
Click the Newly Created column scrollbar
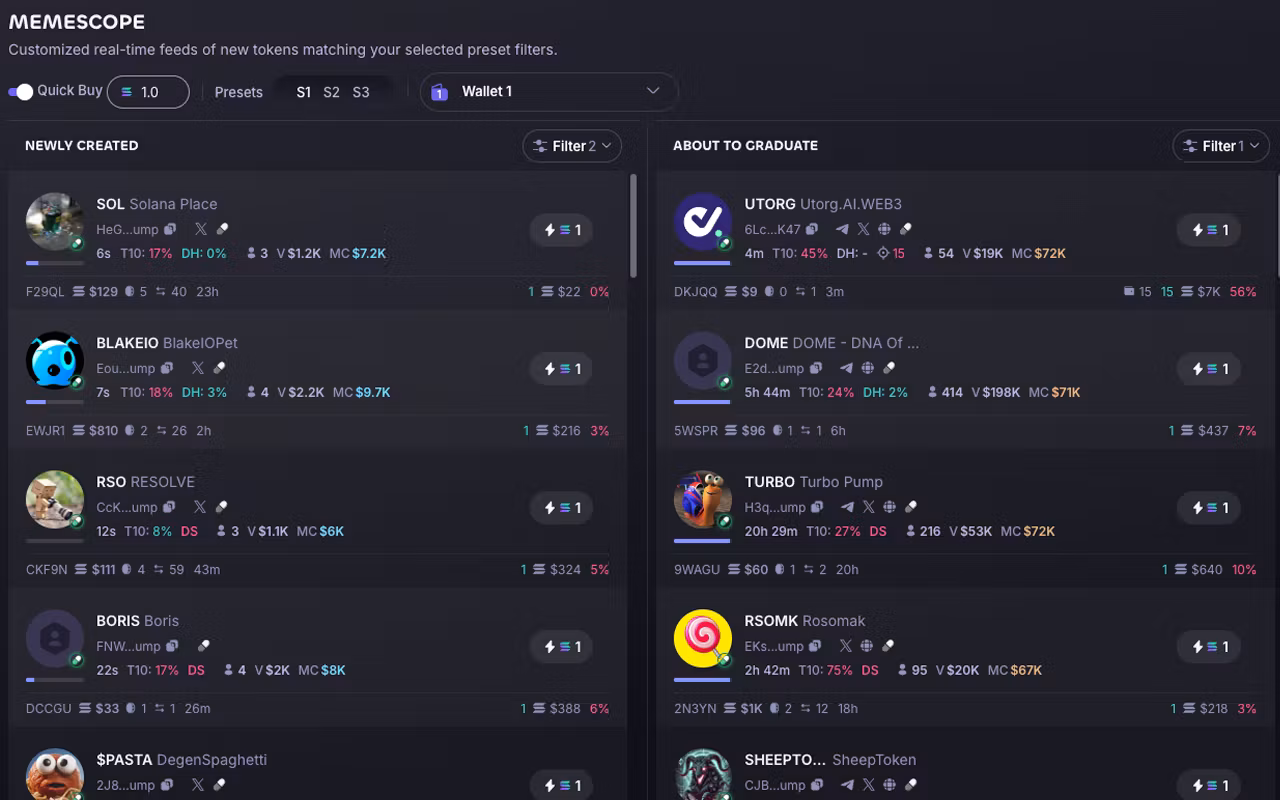(633, 226)
